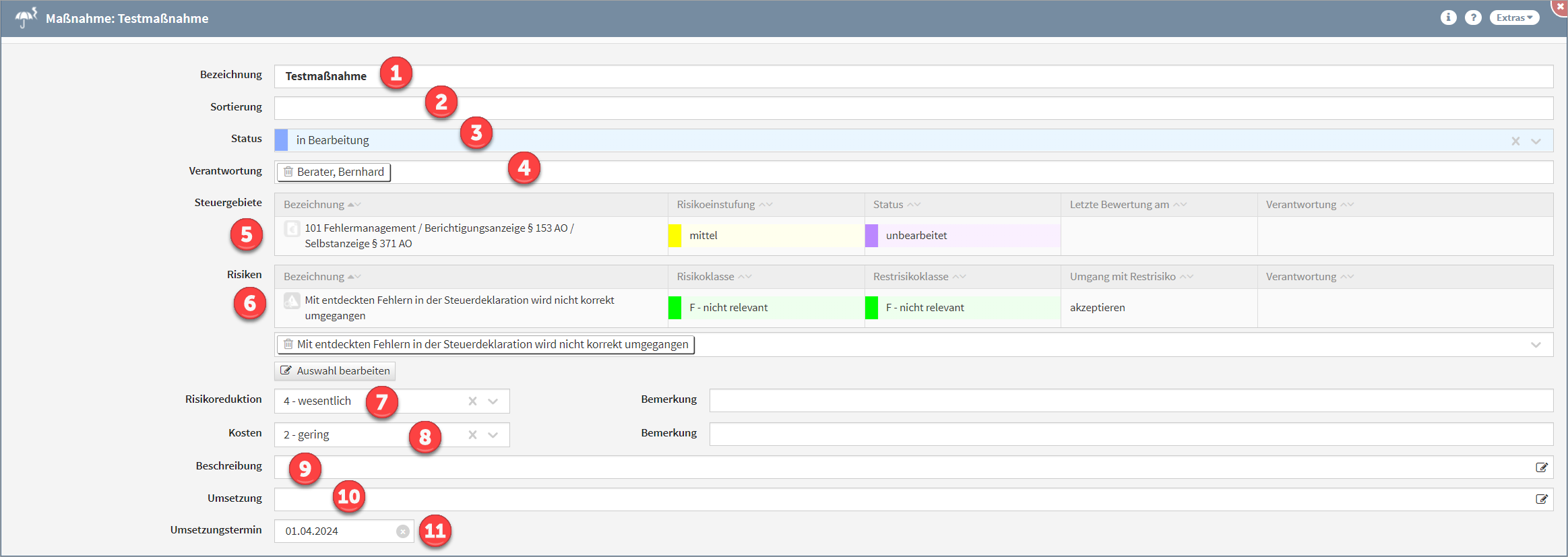Remove Berater, Bernhard via trash icon
This screenshot has height=557, width=1568.
coord(288,172)
